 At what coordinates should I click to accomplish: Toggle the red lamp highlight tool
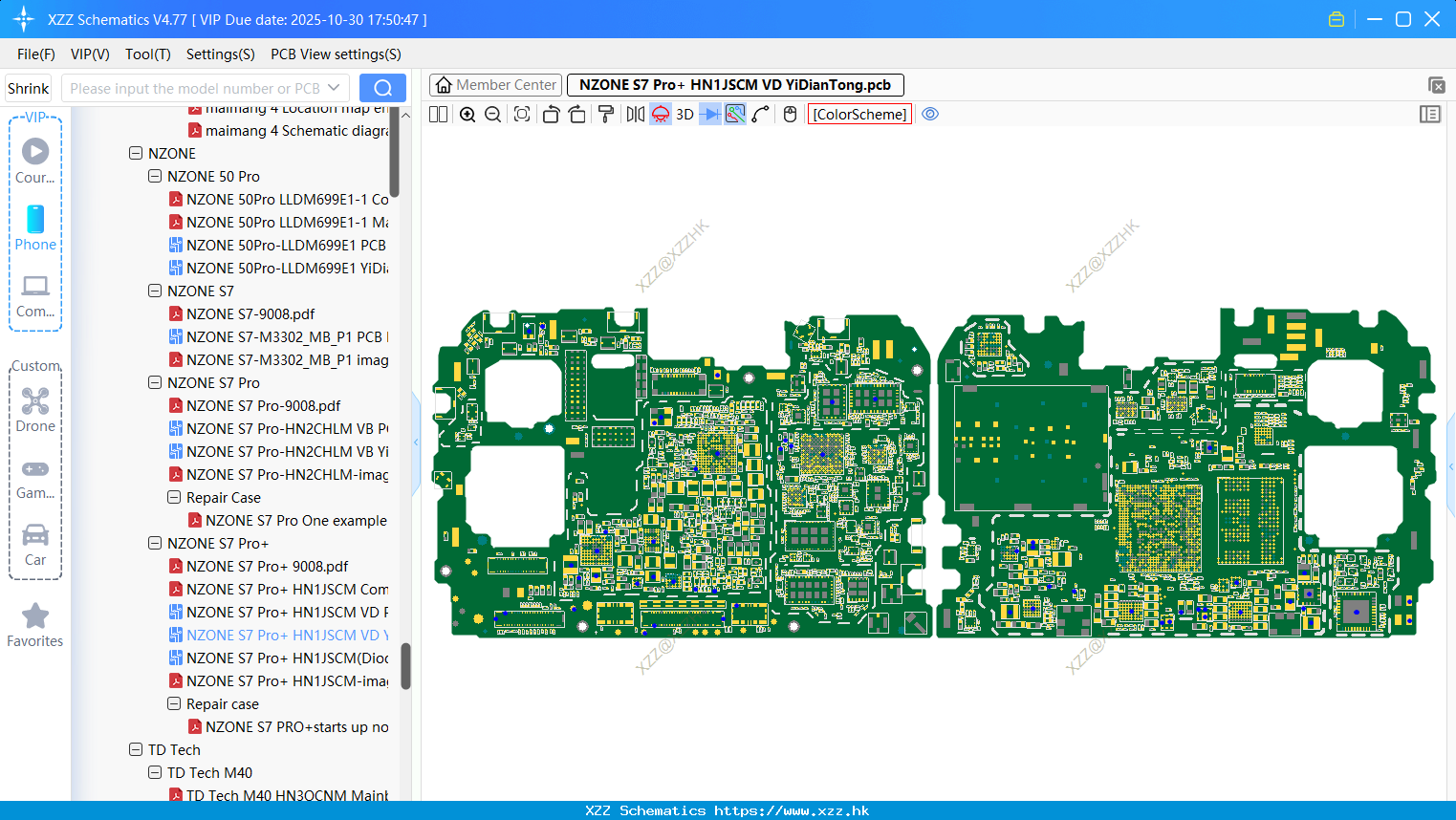click(x=661, y=114)
